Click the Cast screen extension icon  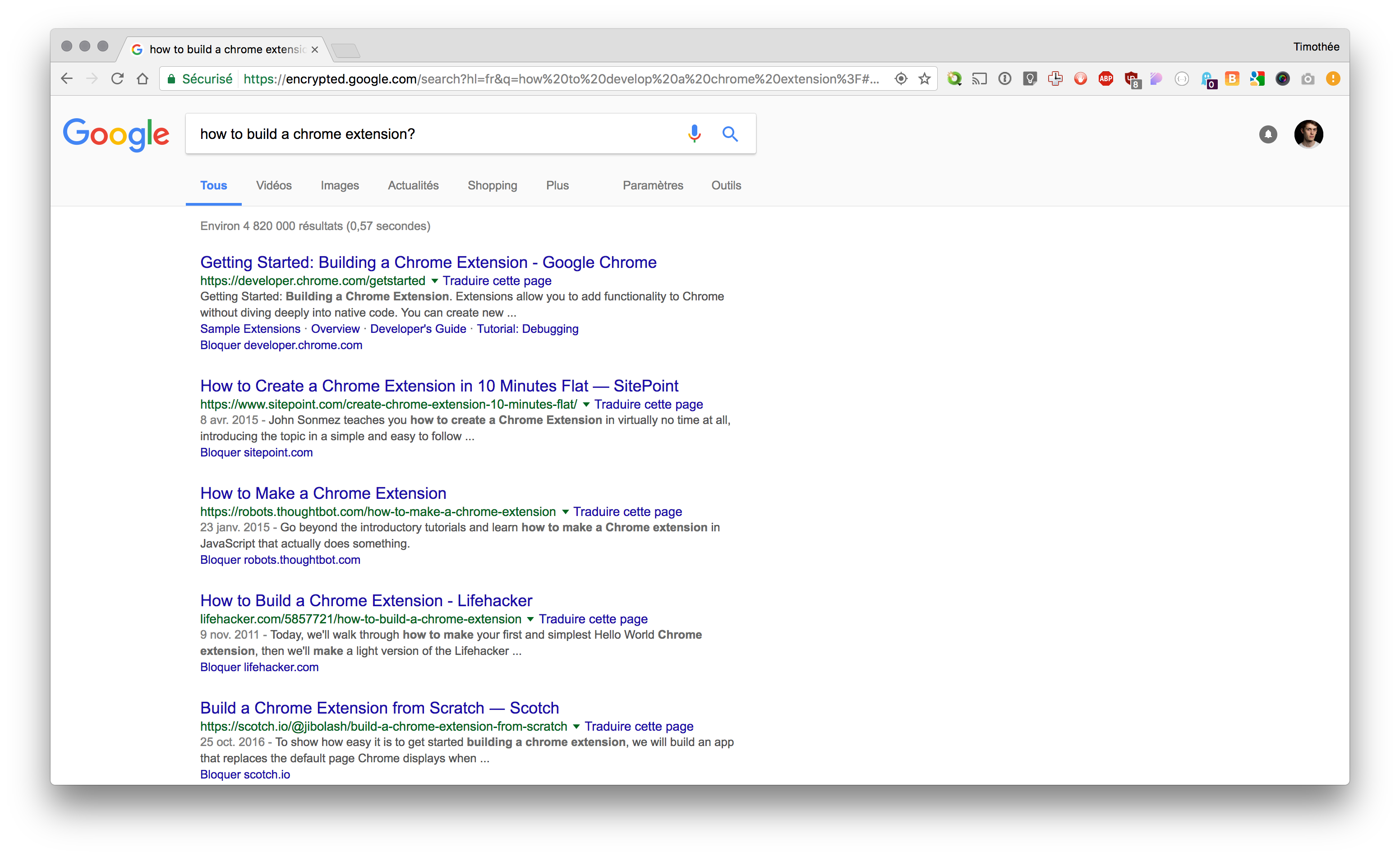pos(979,78)
